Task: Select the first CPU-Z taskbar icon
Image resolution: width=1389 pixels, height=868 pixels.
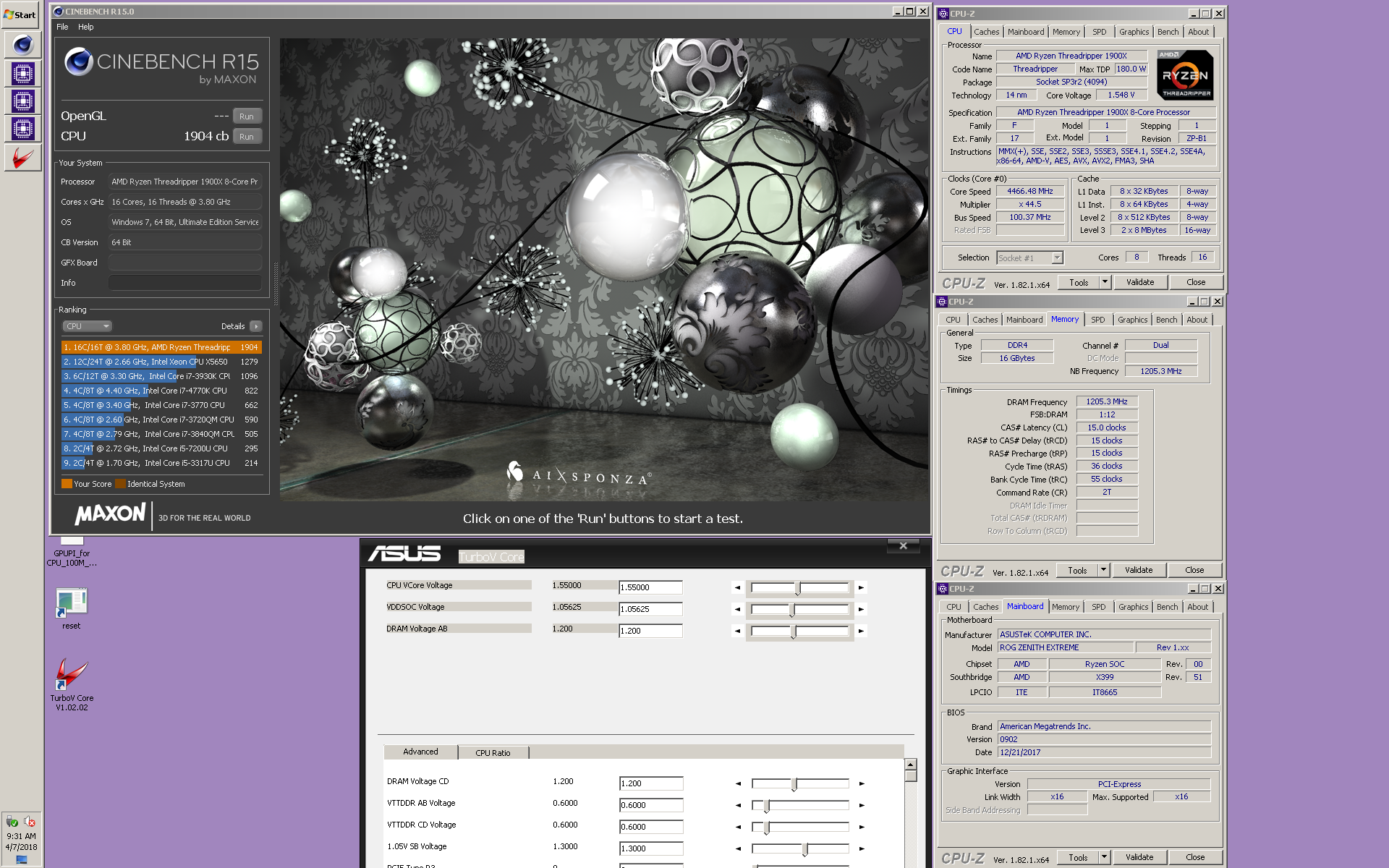Action: click(22, 73)
